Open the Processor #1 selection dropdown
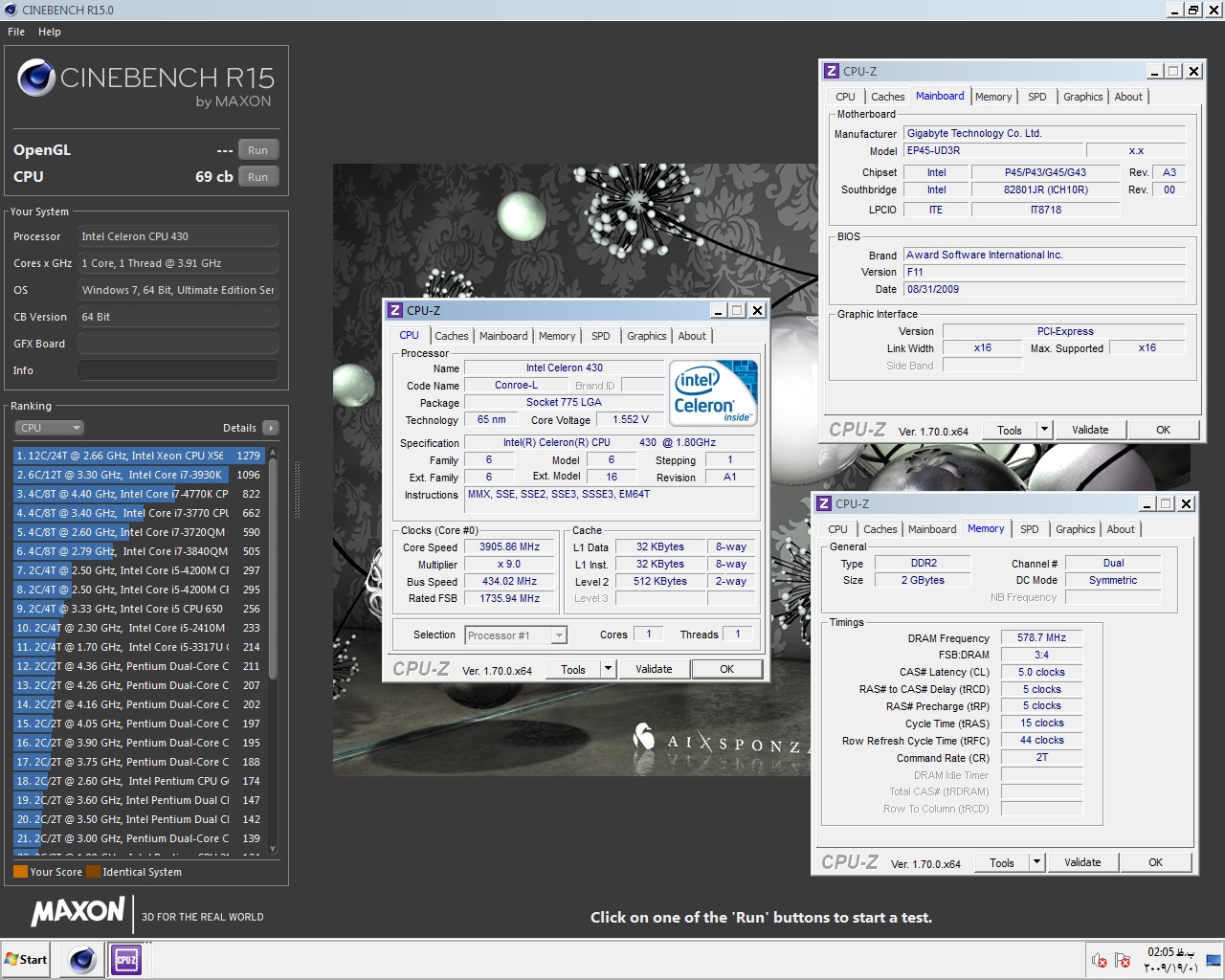 tap(516, 635)
